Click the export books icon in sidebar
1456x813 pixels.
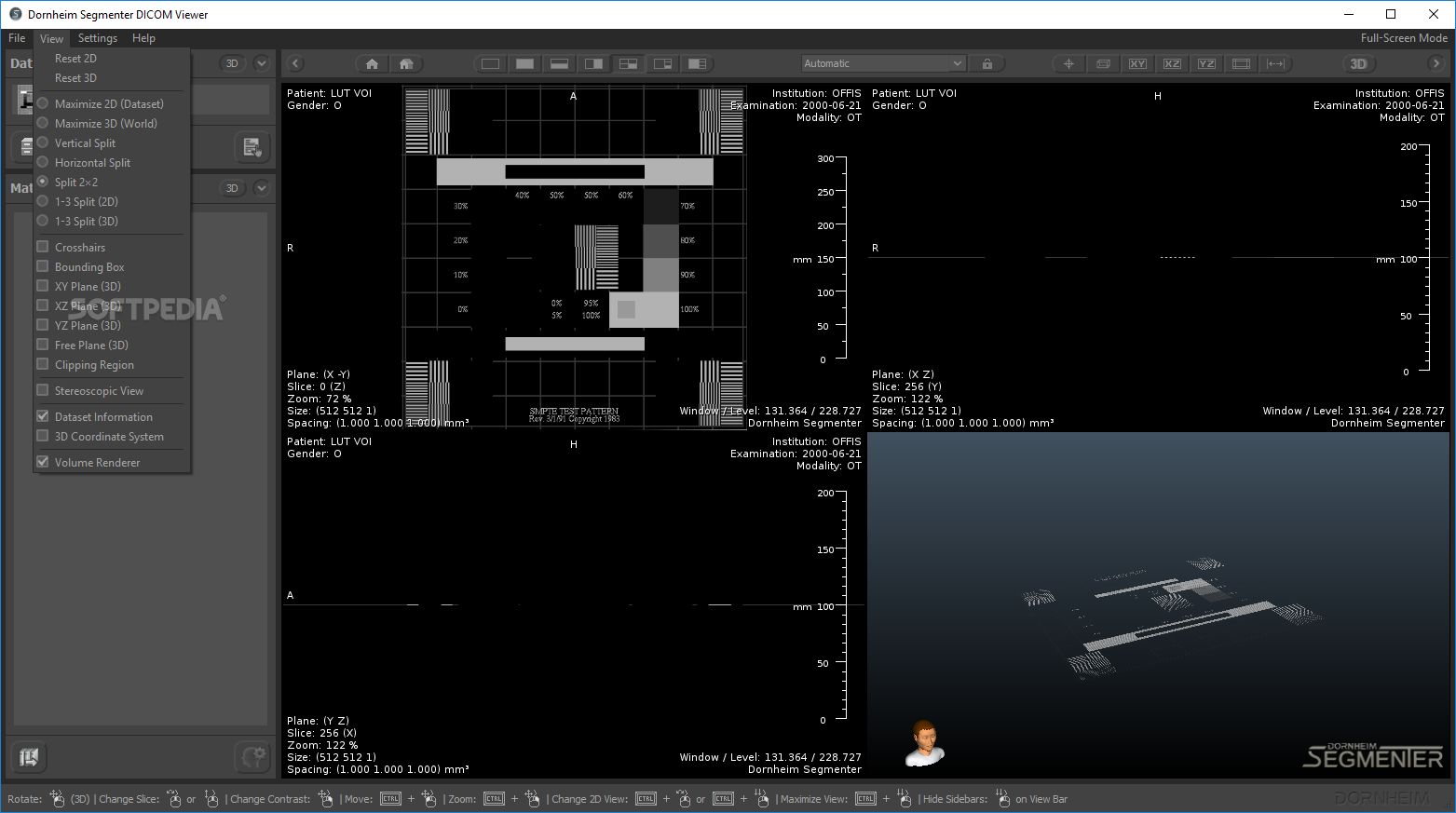29,757
